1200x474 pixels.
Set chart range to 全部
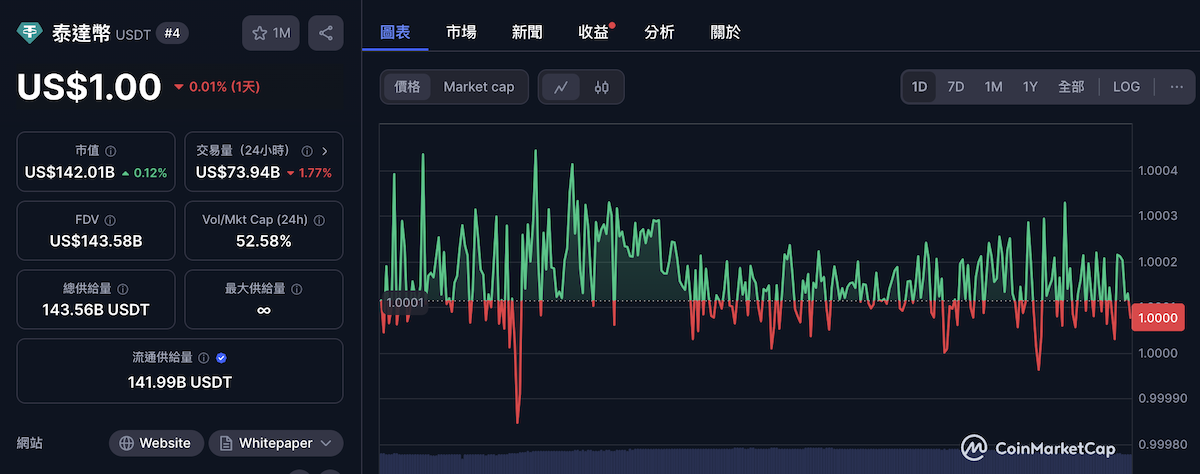tap(1071, 87)
